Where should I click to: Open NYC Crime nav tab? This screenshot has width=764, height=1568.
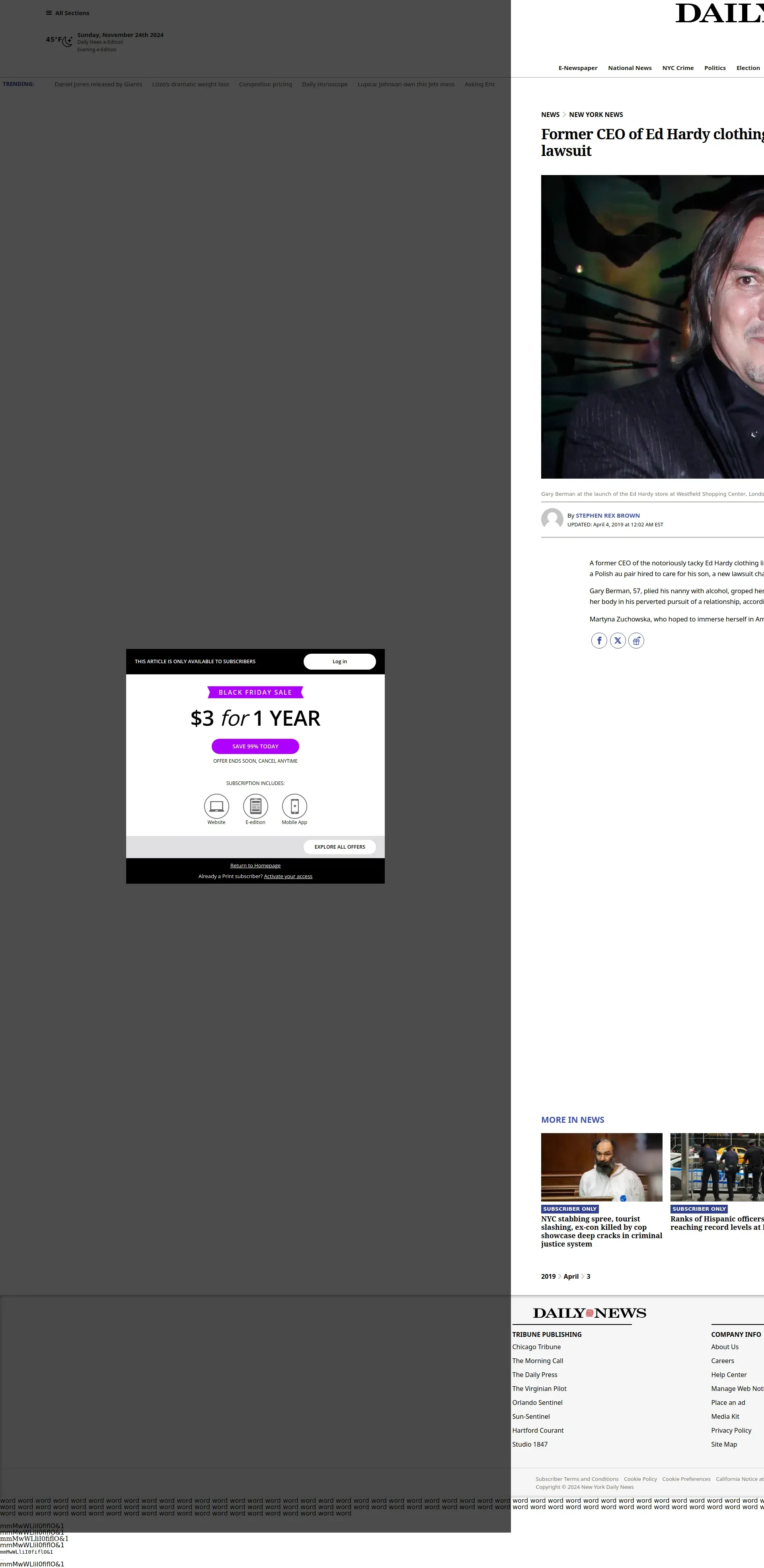pos(678,68)
